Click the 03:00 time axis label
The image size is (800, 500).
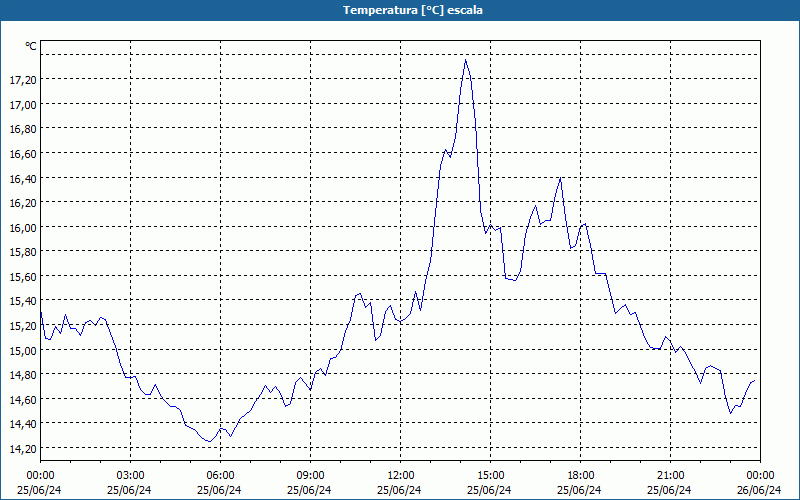[131, 476]
